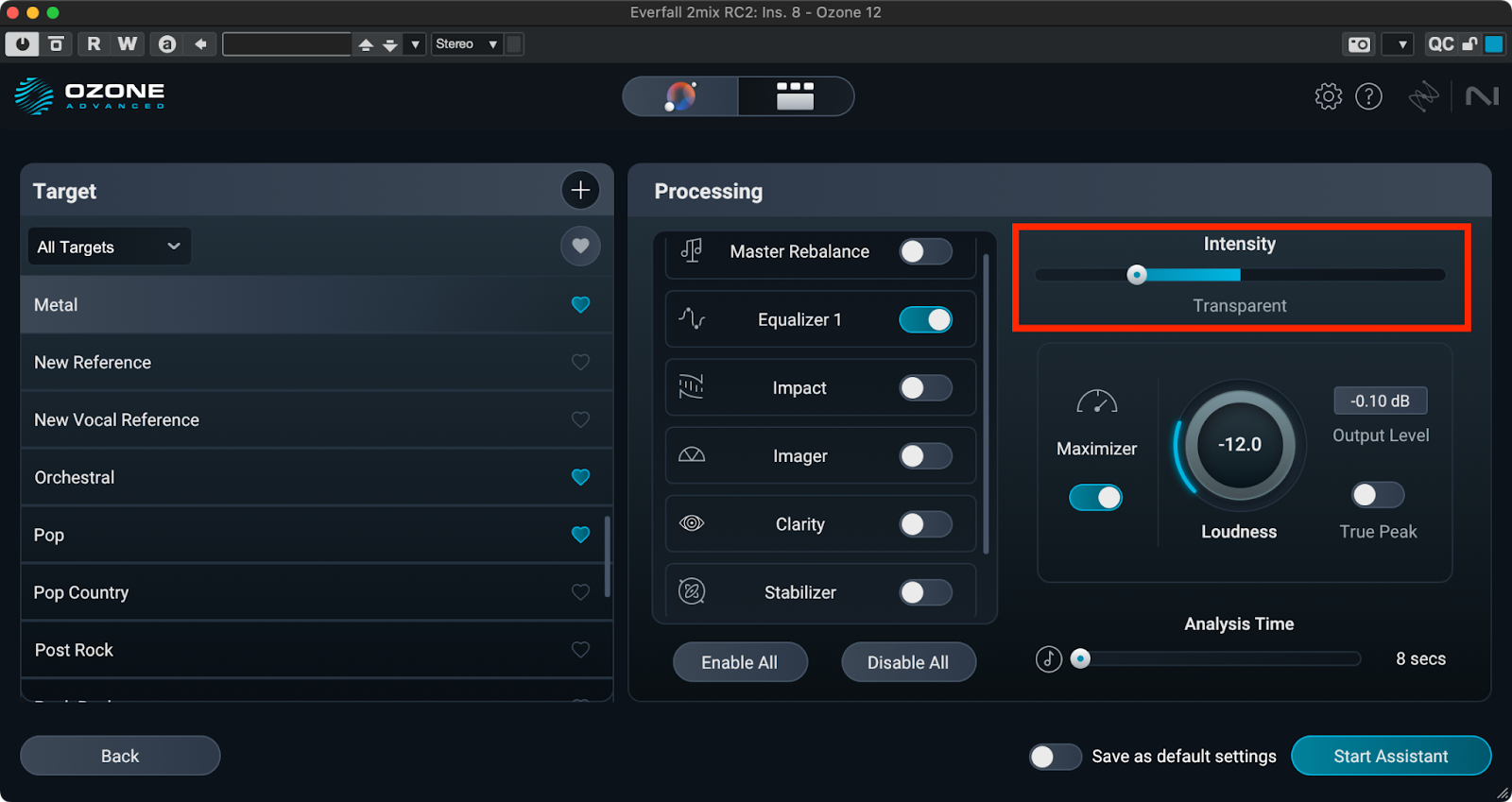Click the Intensity slider handle
1512x802 pixels.
coord(1137,275)
